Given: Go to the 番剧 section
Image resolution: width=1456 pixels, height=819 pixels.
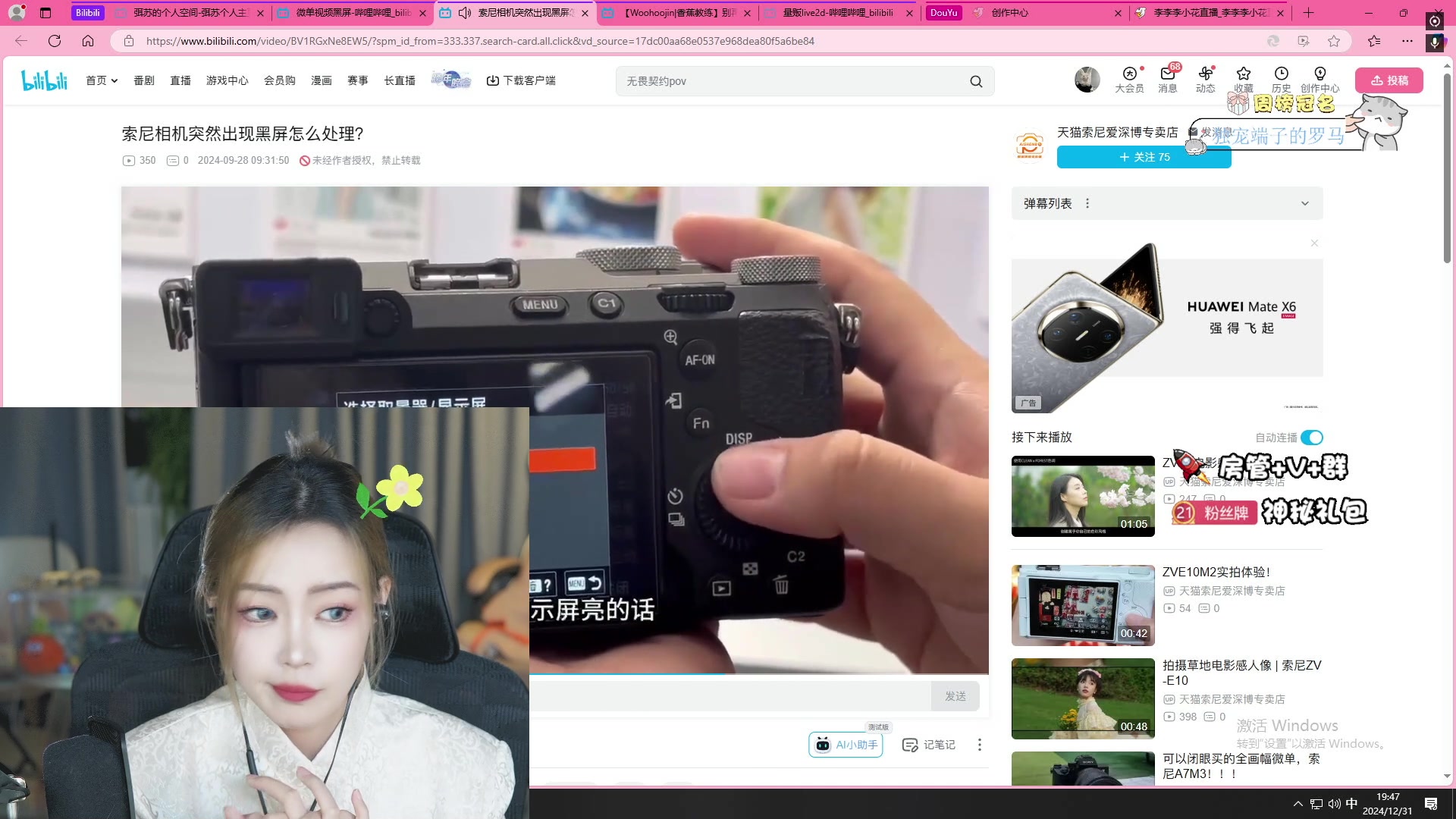Looking at the screenshot, I should (x=144, y=80).
